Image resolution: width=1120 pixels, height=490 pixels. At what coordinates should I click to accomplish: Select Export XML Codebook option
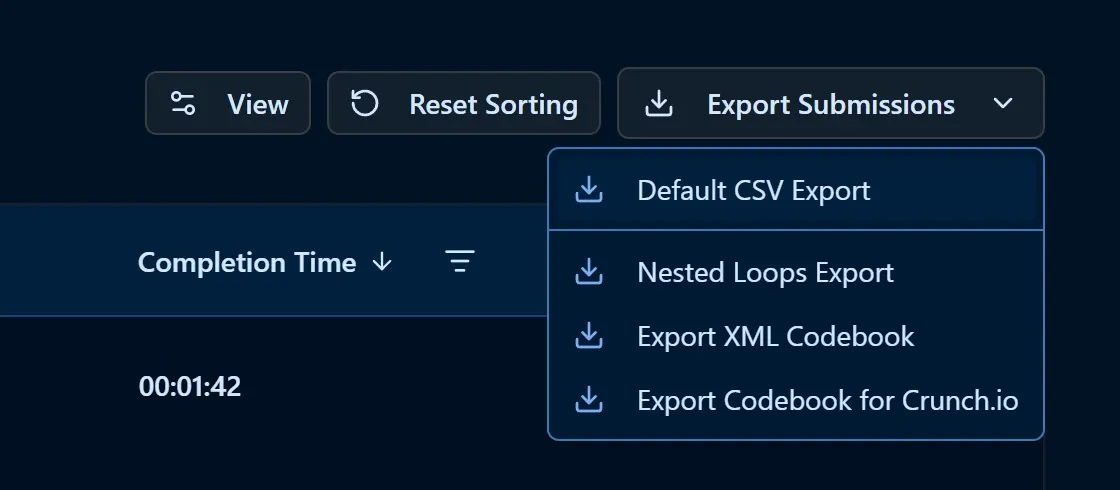pos(796,336)
